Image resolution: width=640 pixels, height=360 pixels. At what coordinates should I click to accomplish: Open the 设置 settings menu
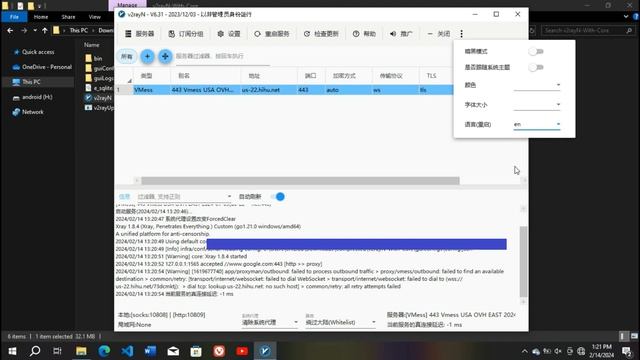click(229, 34)
